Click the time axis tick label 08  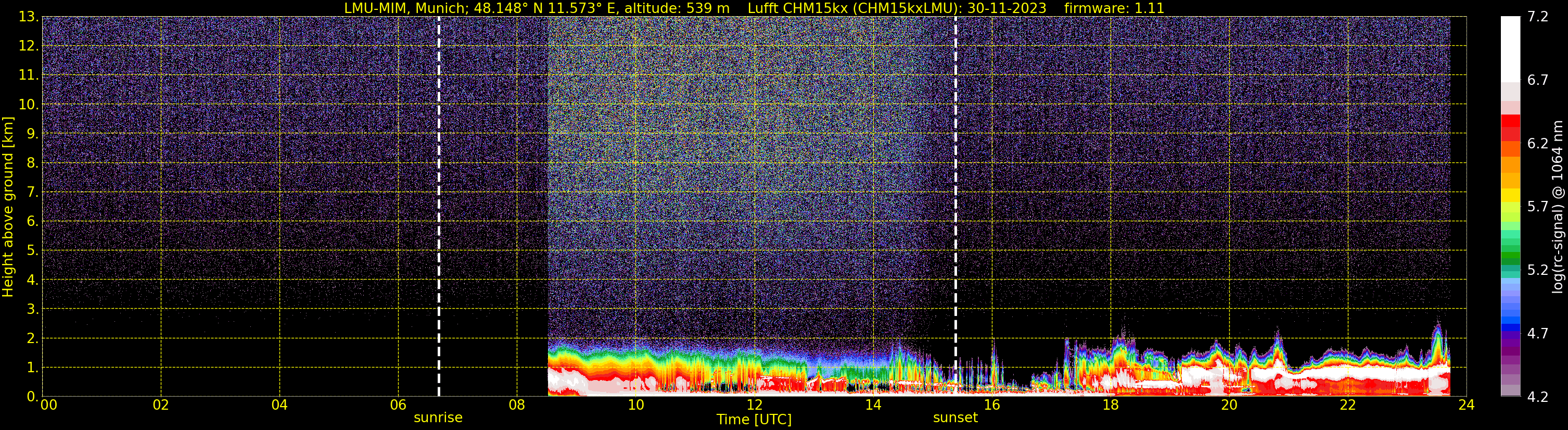(x=517, y=405)
